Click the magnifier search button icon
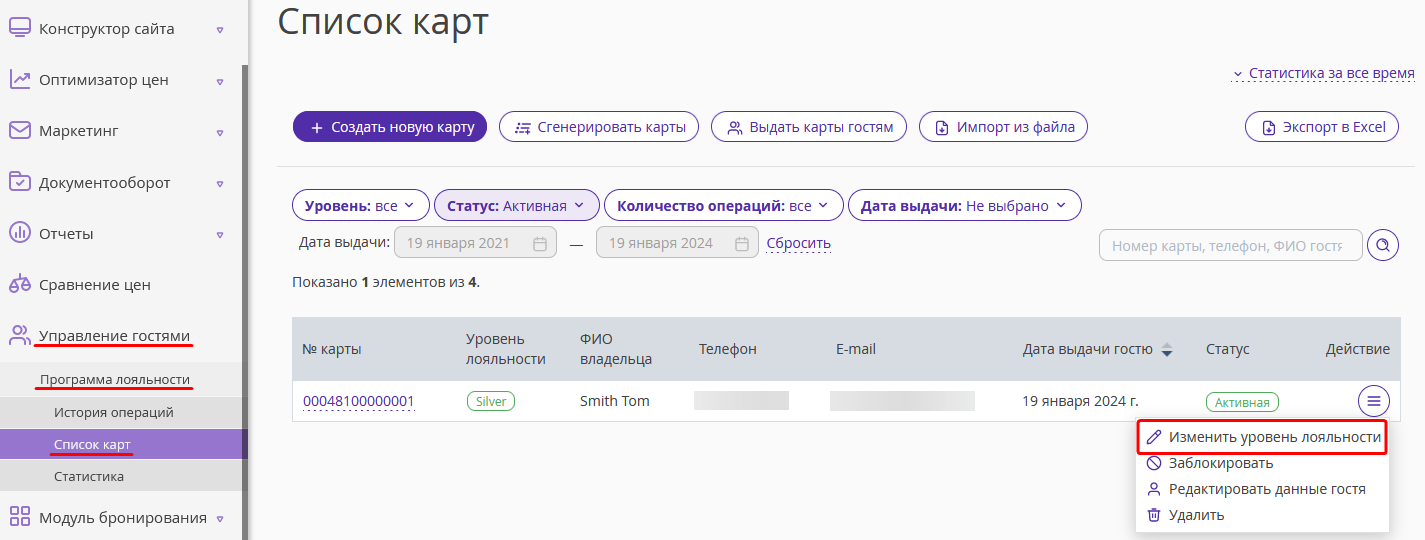1425x540 pixels. tap(1383, 245)
